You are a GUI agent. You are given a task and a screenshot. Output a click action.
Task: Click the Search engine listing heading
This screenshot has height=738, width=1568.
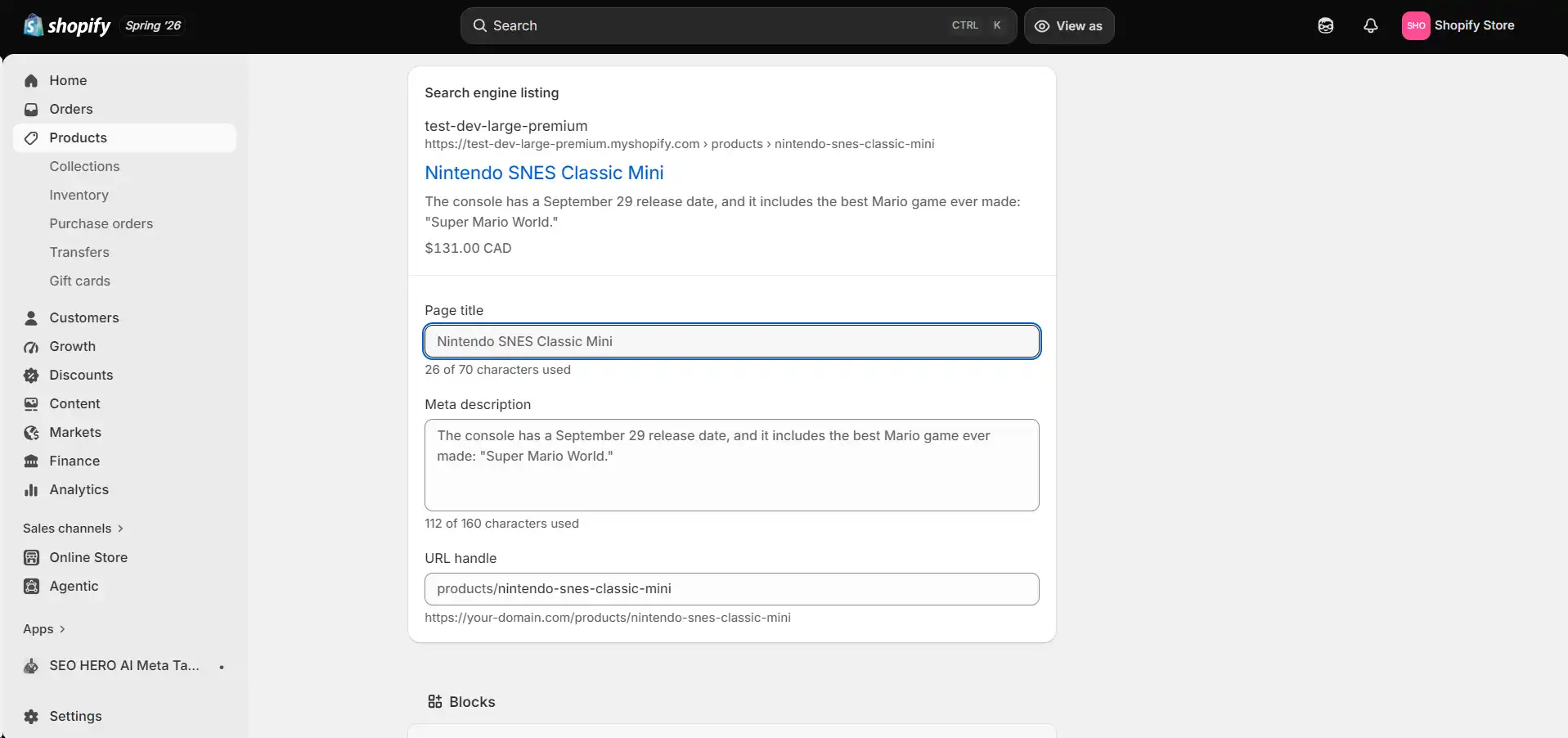coord(492,93)
